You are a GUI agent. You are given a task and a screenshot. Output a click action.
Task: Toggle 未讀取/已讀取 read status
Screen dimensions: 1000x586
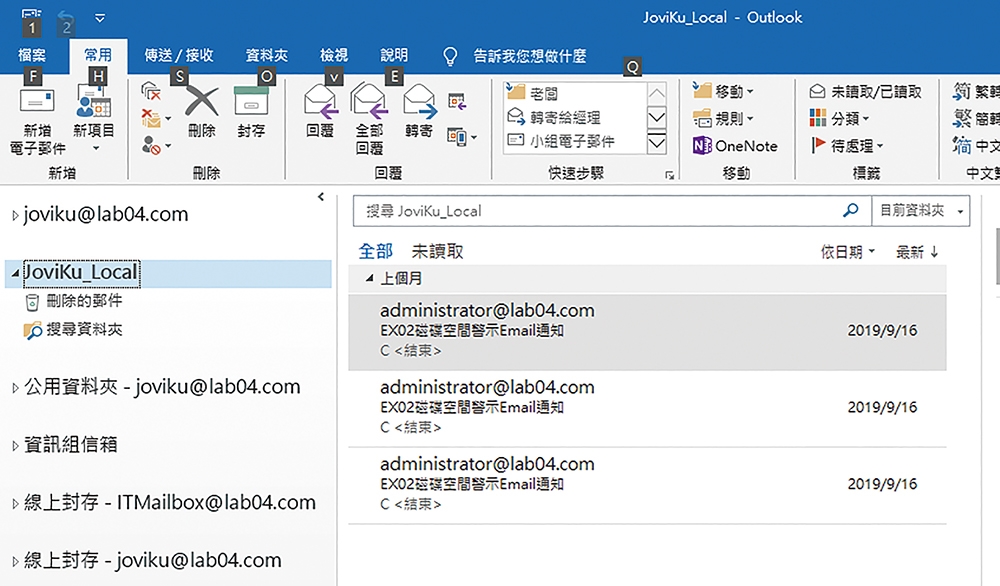pos(865,92)
